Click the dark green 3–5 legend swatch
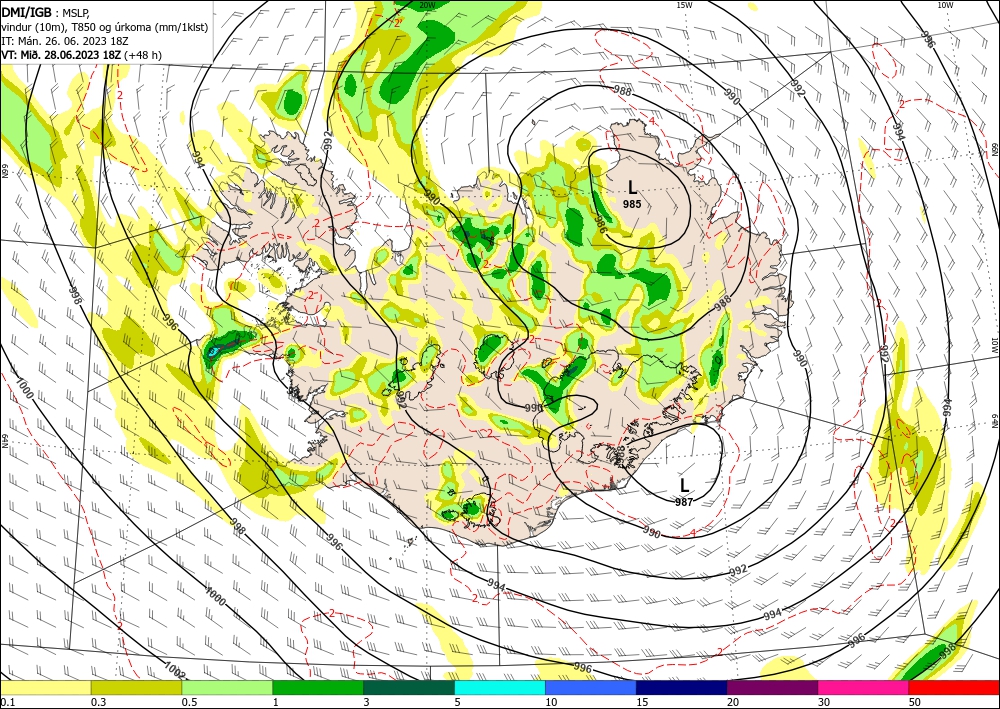 click(409, 687)
